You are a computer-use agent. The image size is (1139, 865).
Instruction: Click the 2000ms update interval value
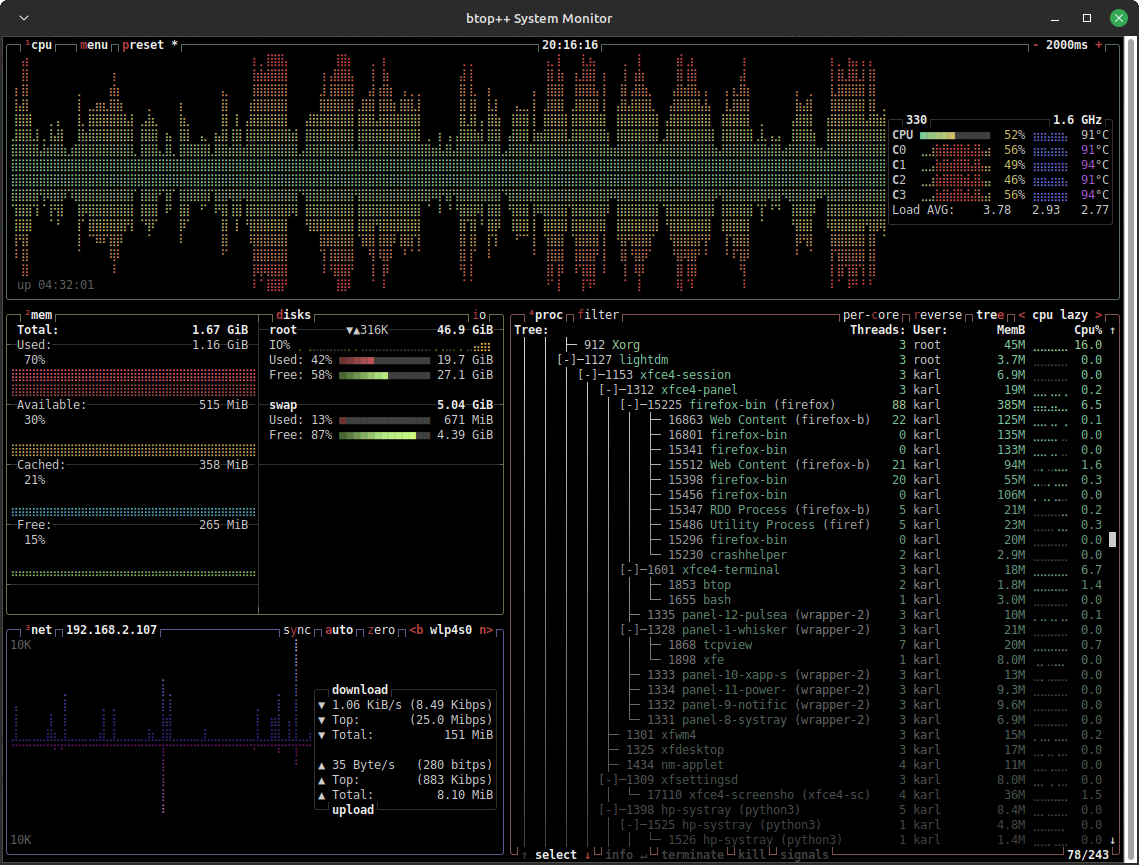pyautogui.click(x=1066, y=45)
